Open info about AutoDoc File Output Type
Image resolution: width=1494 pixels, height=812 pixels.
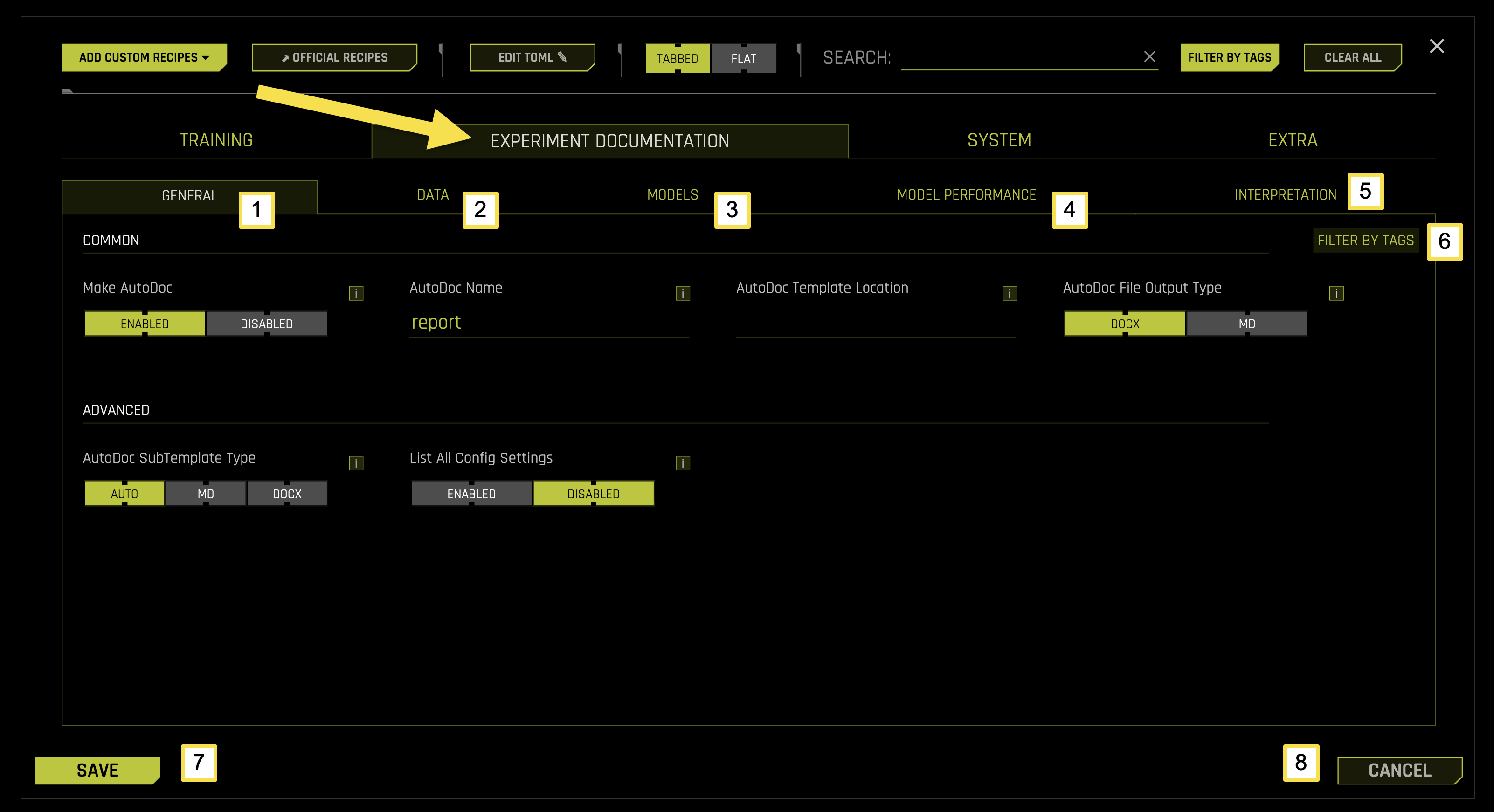click(x=1336, y=293)
